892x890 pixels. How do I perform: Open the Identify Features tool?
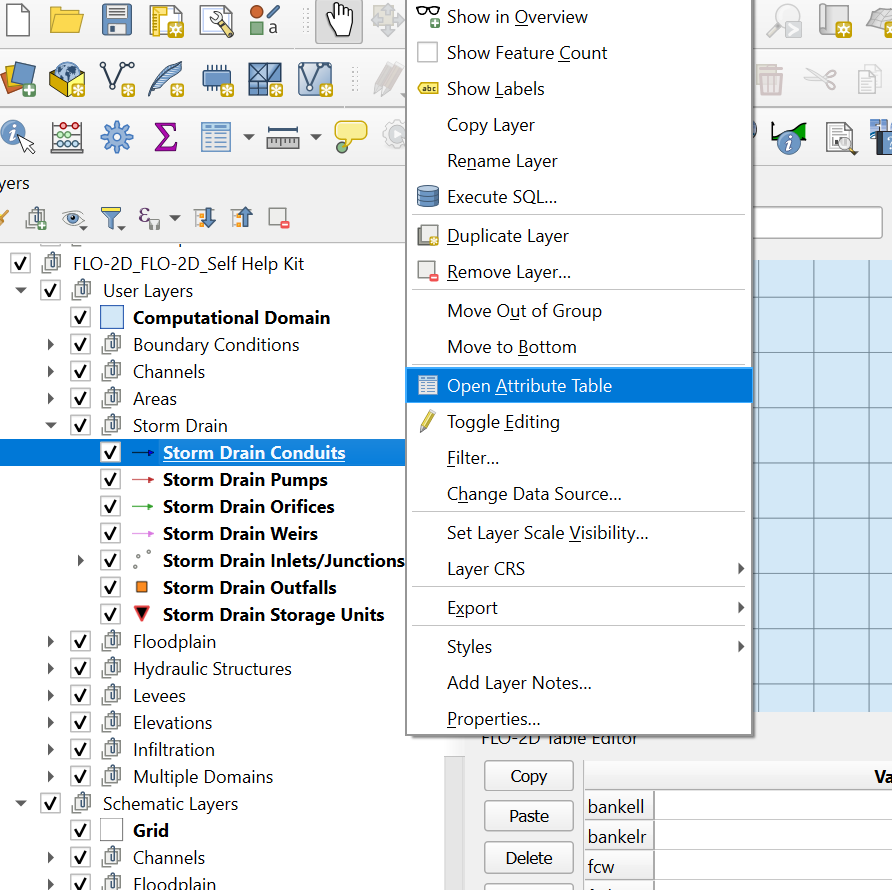pos(18,136)
